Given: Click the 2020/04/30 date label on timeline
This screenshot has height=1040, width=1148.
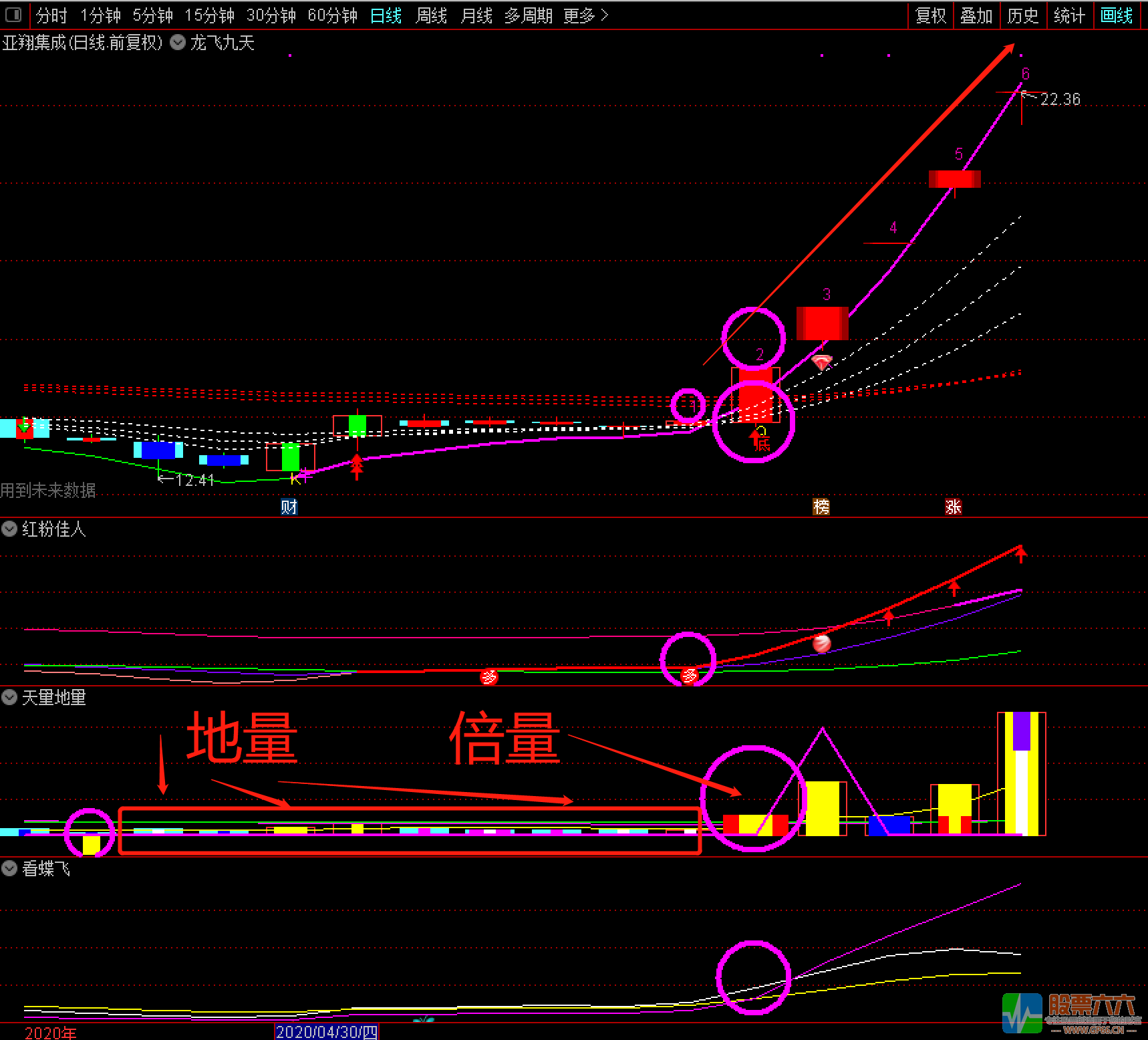Looking at the screenshot, I should (327, 1032).
